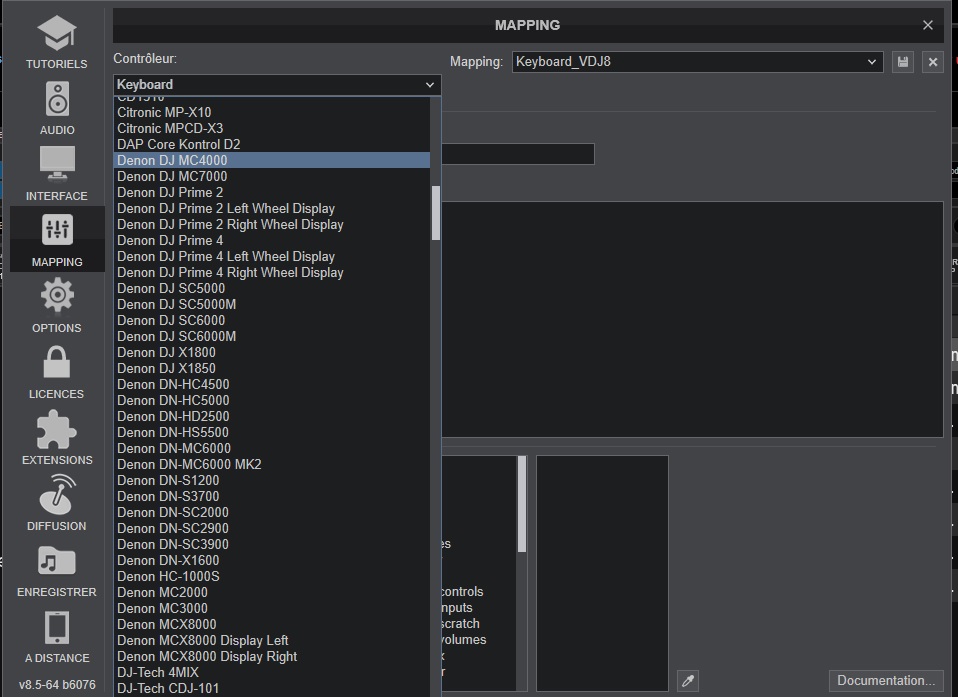Select Denon DN-SC3900 entry
This screenshot has height=697, width=958.
click(272, 544)
